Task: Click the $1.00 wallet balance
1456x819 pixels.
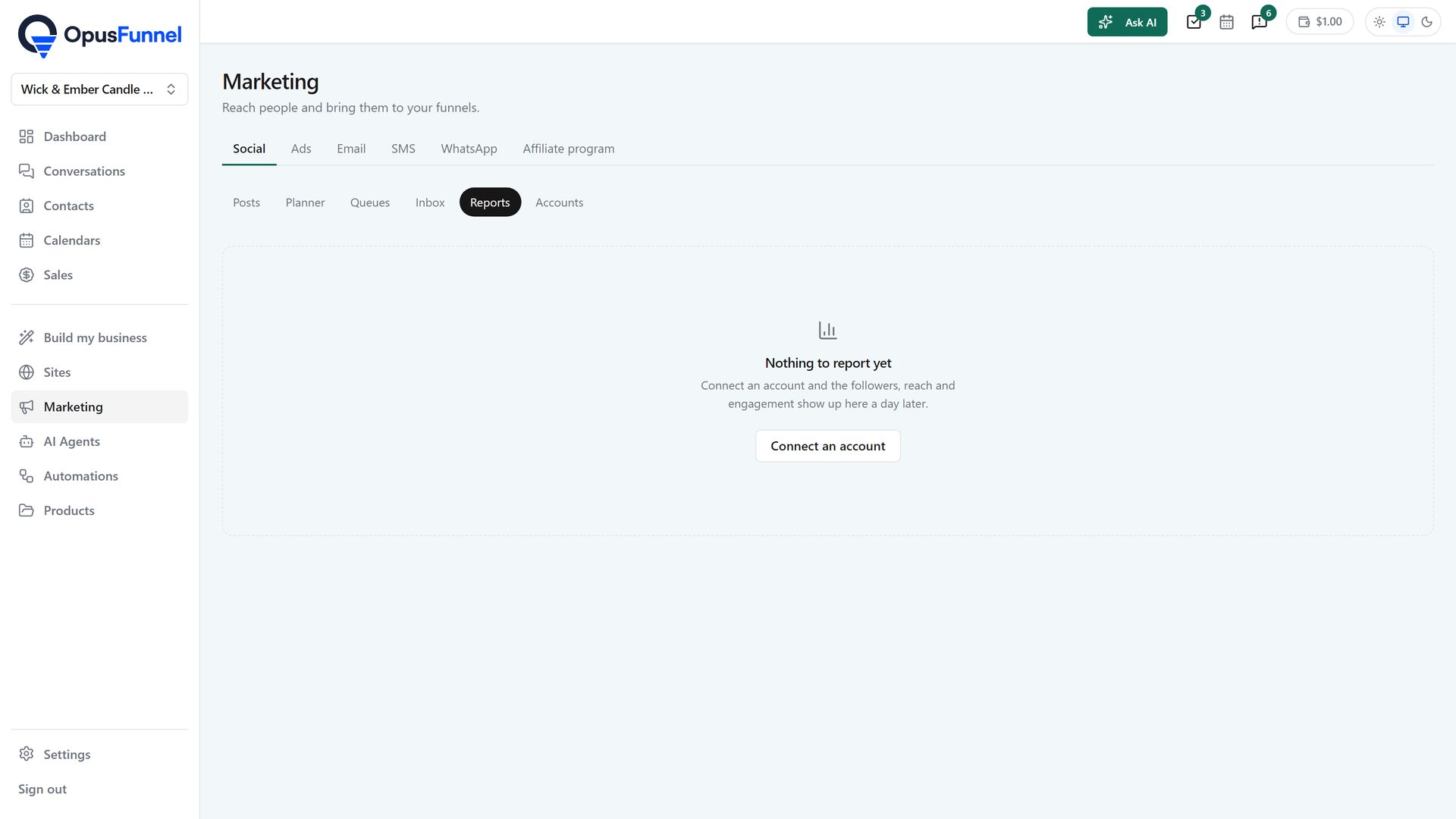Action: [x=1319, y=22]
